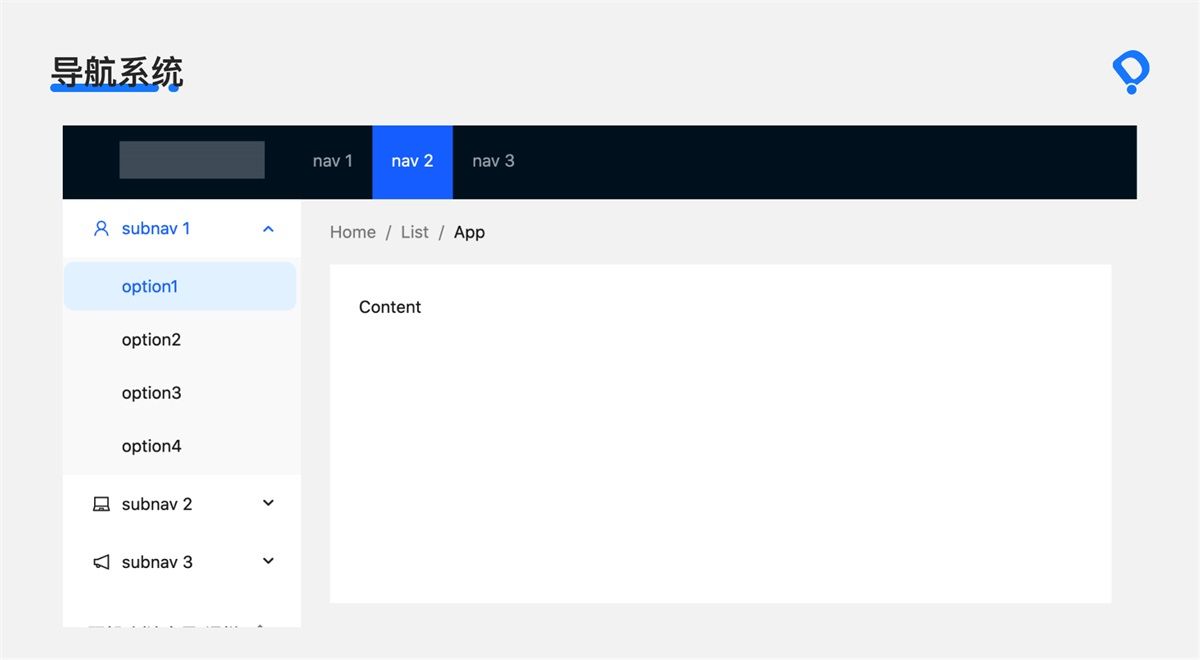Image resolution: width=1200 pixels, height=660 pixels.
Task: Click the white Content panel area
Action: [720, 434]
